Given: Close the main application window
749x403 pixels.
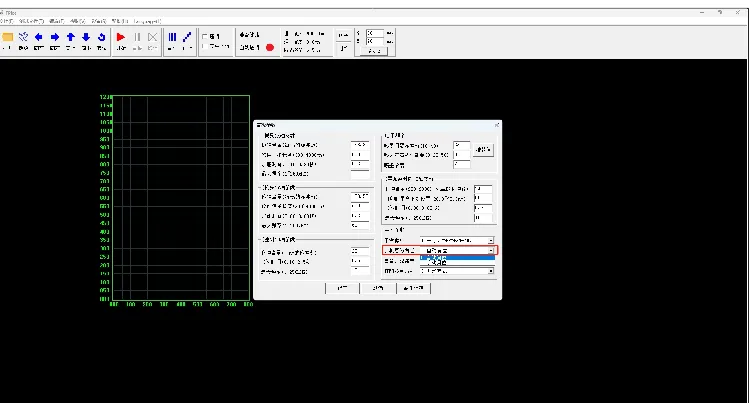Looking at the screenshot, I should pyautogui.click(x=738, y=12).
